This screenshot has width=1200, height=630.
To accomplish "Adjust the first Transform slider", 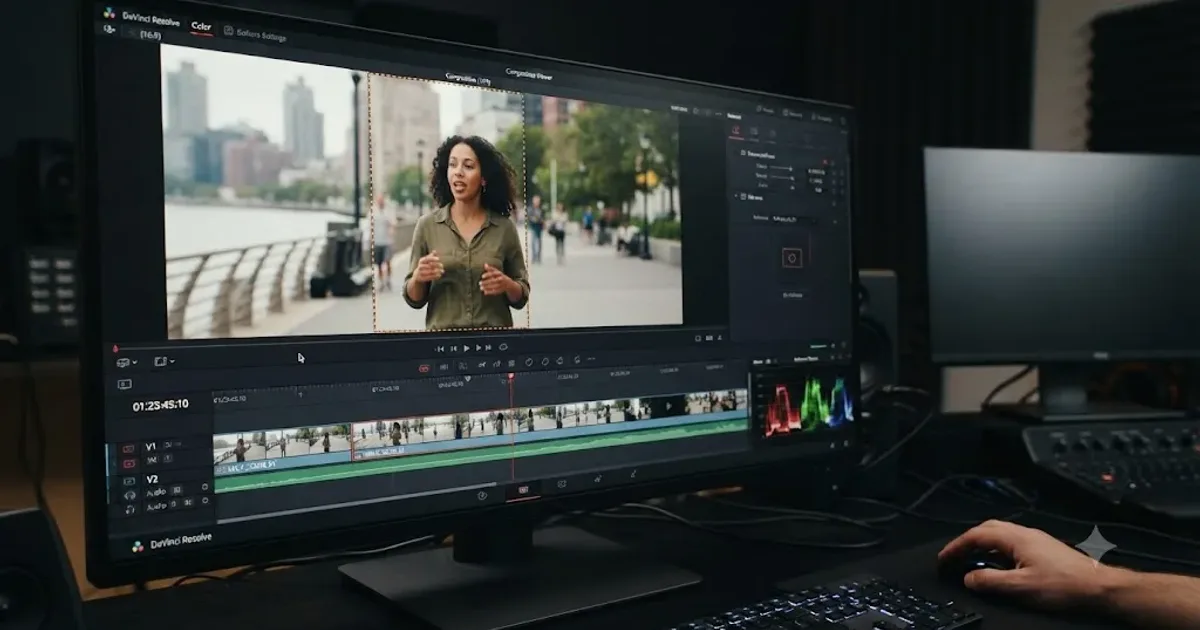I will [x=779, y=167].
